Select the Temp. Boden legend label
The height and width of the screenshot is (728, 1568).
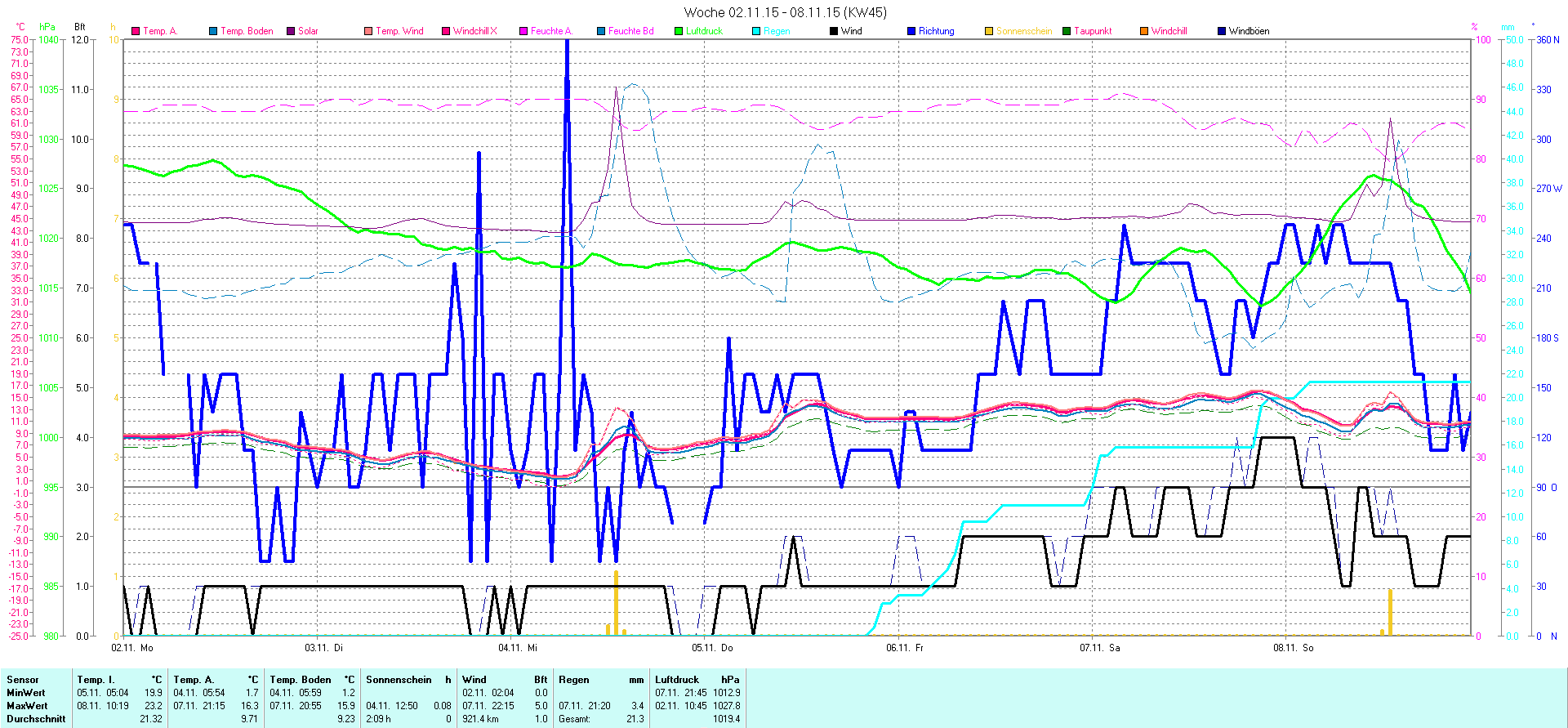pyautogui.click(x=247, y=31)
